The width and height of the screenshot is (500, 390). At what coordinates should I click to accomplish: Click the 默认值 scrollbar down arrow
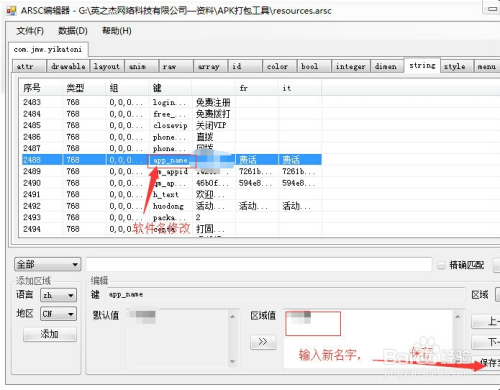pyautogui.click(x=233, y=361)
